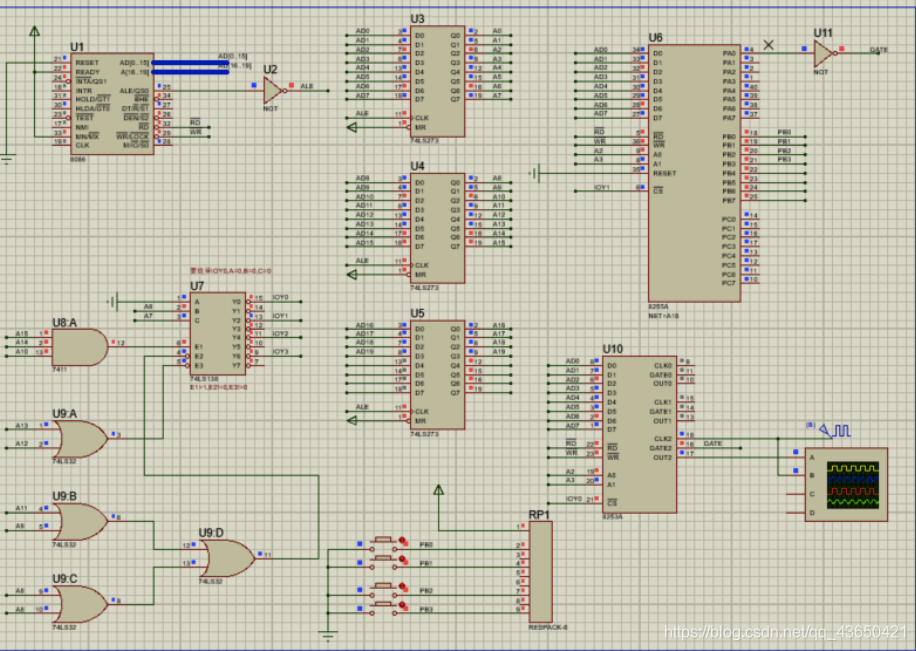Select the U9:A OR gate
The width and height of the screenshot is (916, 651).
[x=81, y=439]
